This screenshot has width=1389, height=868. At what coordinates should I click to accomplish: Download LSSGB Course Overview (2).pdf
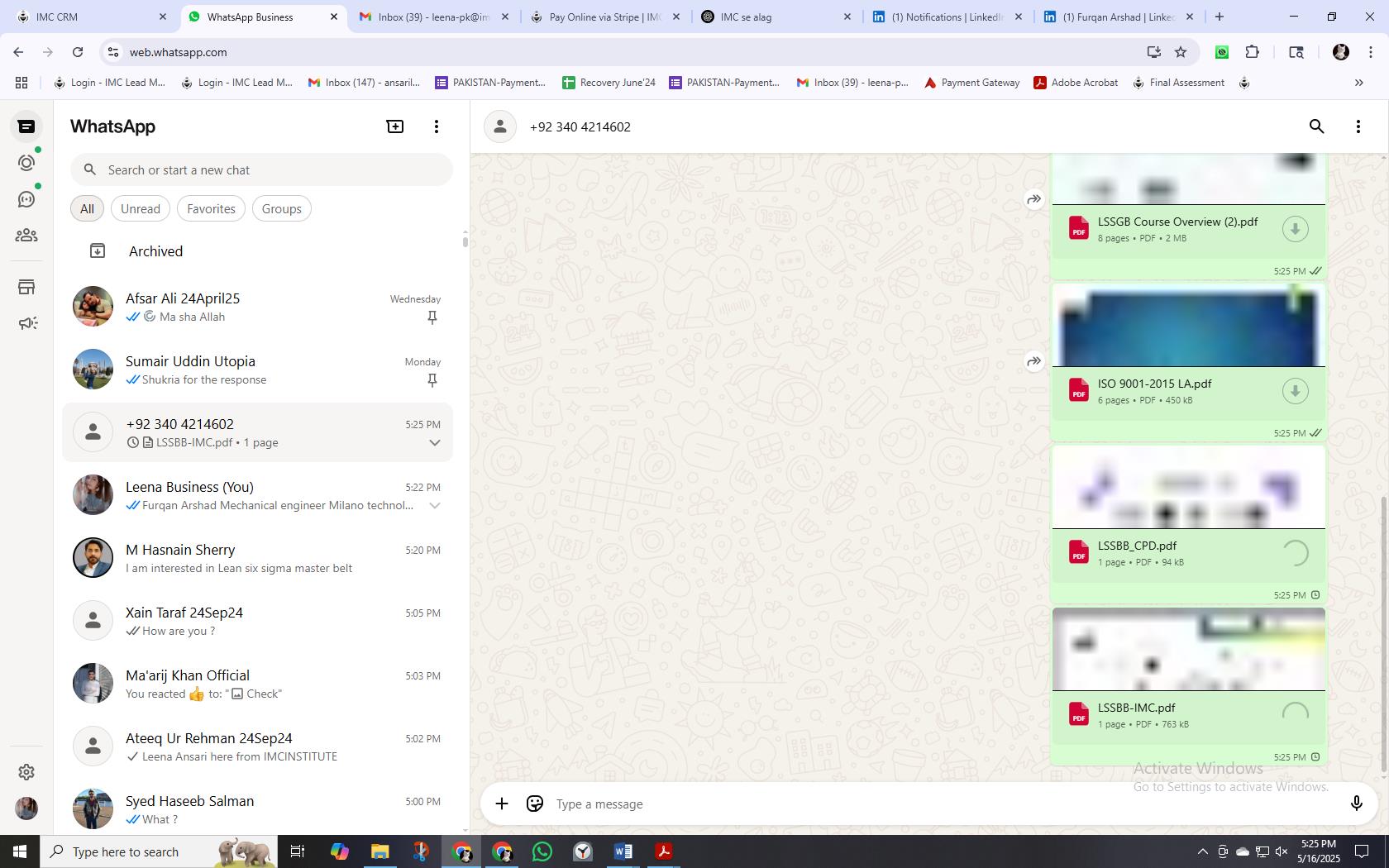click(x=1296, y=229)
